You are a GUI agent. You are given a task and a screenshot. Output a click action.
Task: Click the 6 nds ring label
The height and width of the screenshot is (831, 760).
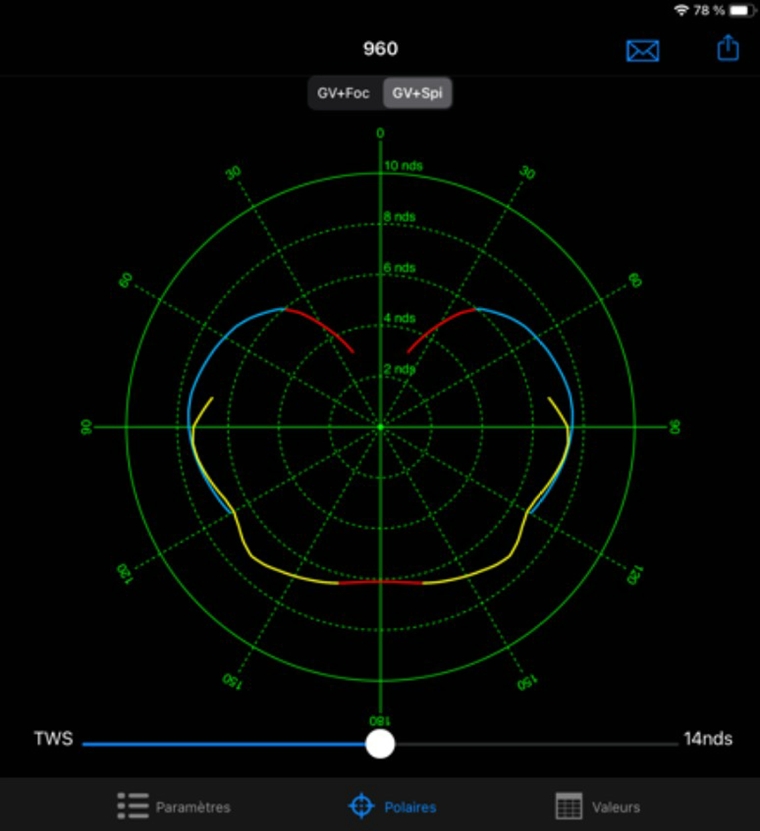(x=400, y=268)
